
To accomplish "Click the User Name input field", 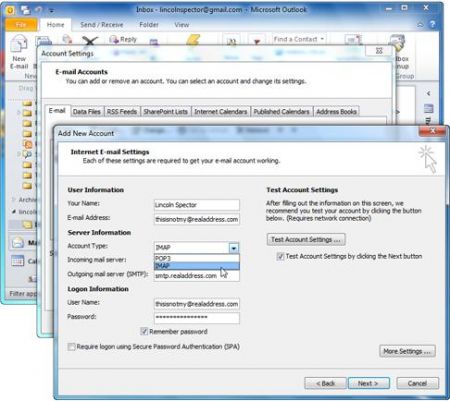I will pos(197,304).
